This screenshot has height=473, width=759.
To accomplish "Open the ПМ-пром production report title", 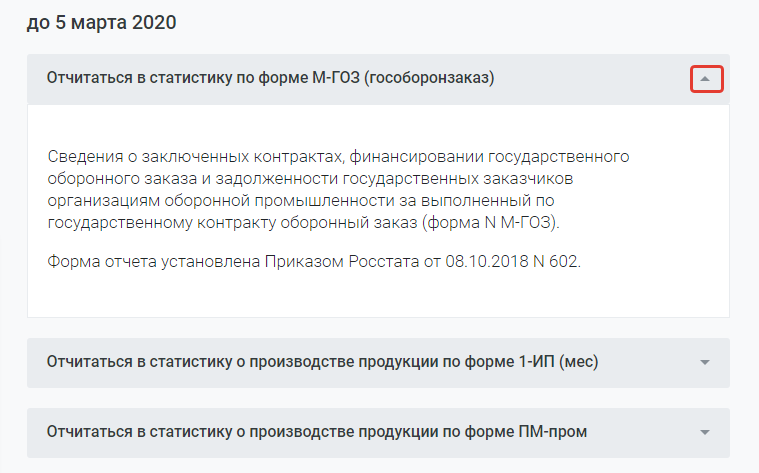I will click(317, 431).
